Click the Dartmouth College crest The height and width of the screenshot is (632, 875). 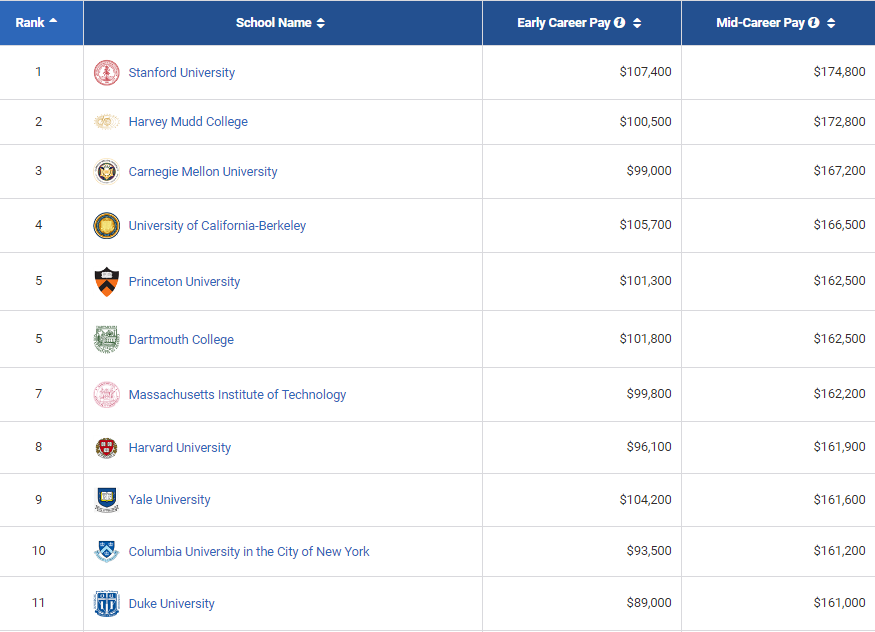click(x=107, y=339)
